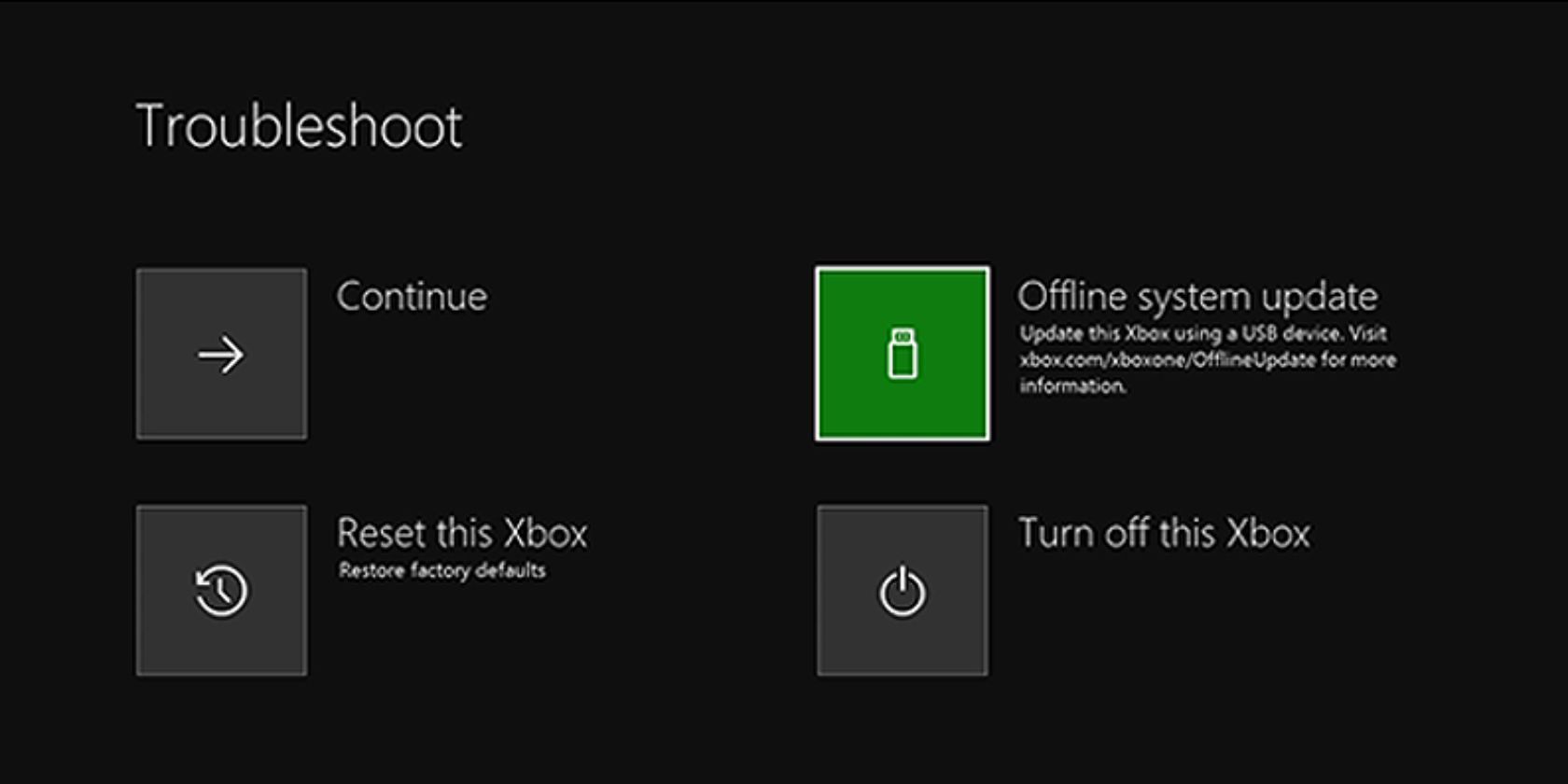Click the USB update description mentioning xbox.com
Viewport: 1568px width, 784px height.
[1208, 359]
